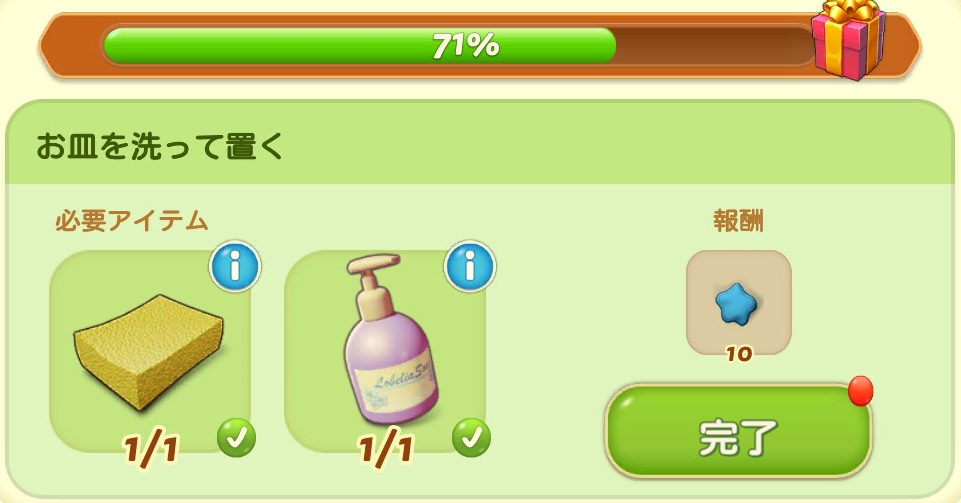
Task: Tap the red notification dot on 完了
Action: pyautogui.click(x=860, y=391)
